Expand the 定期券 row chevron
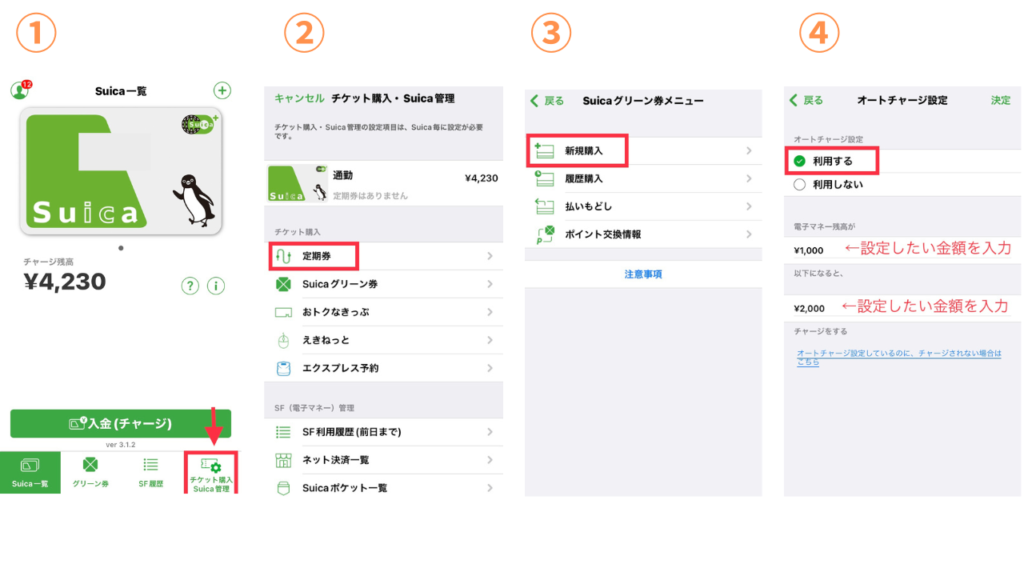 tap(490, 256)
